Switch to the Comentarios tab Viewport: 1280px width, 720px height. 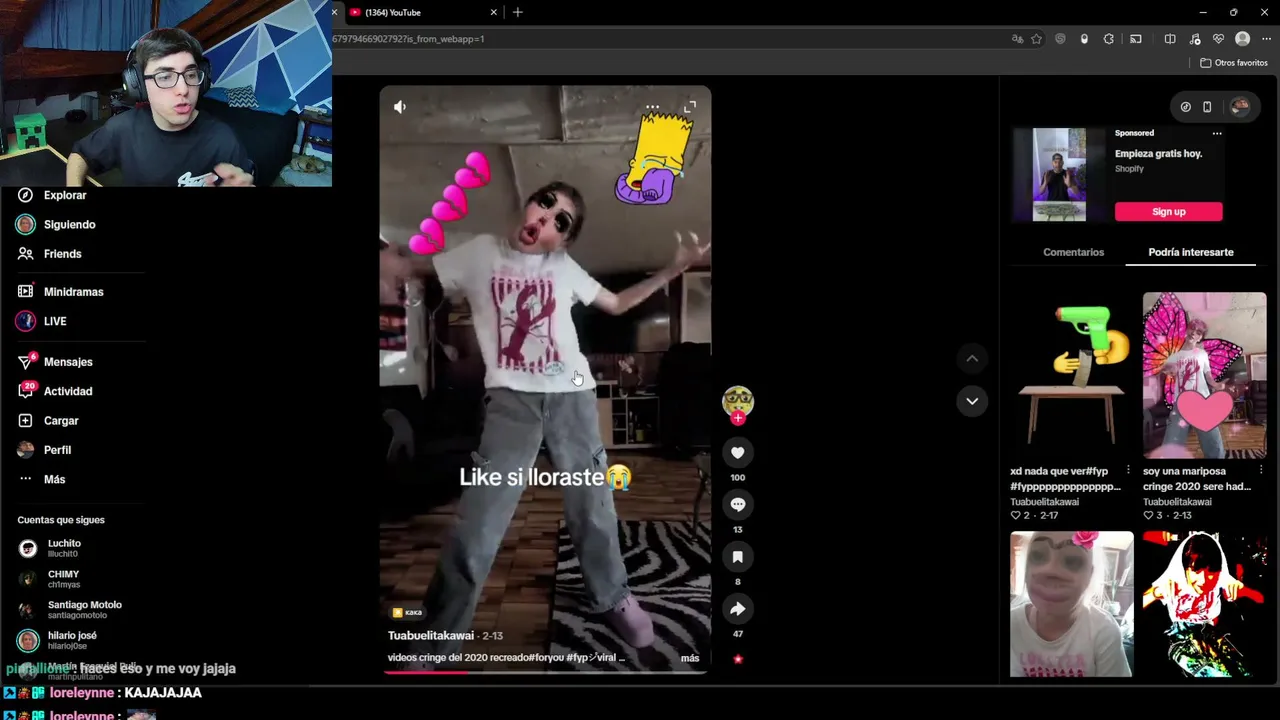pyautogui.click(x=1073, y=252)
